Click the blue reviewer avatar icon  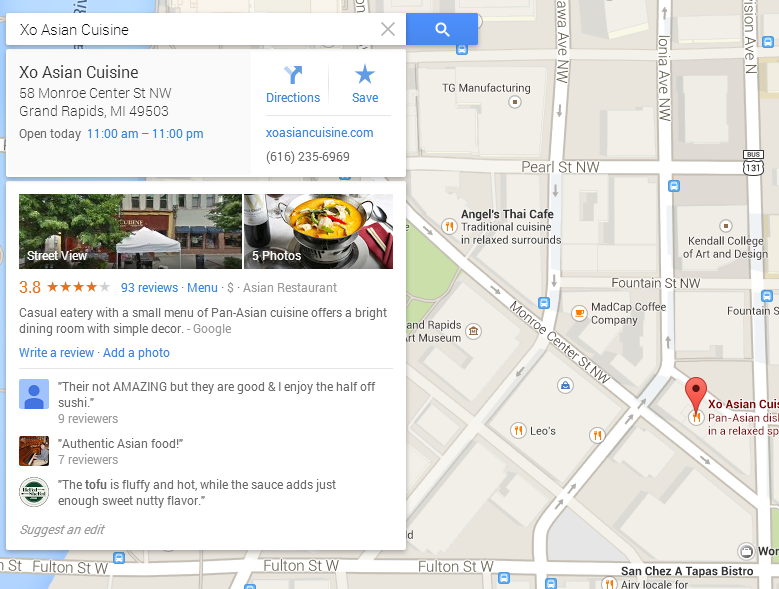point(34,394)
